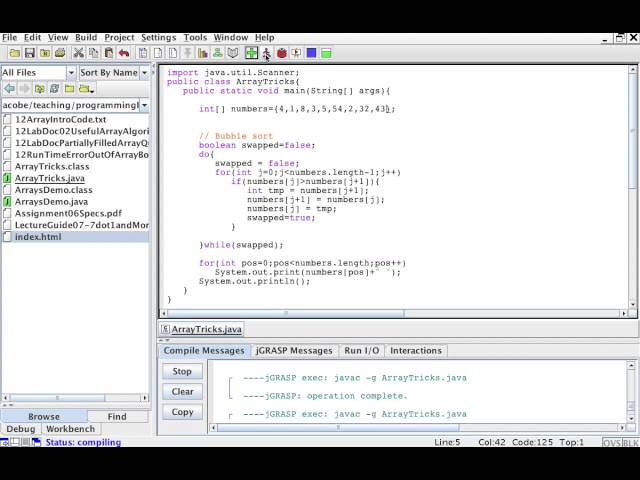640x480 pixels.
Task: Open a file with the folder icon
Action: point(15,53)
